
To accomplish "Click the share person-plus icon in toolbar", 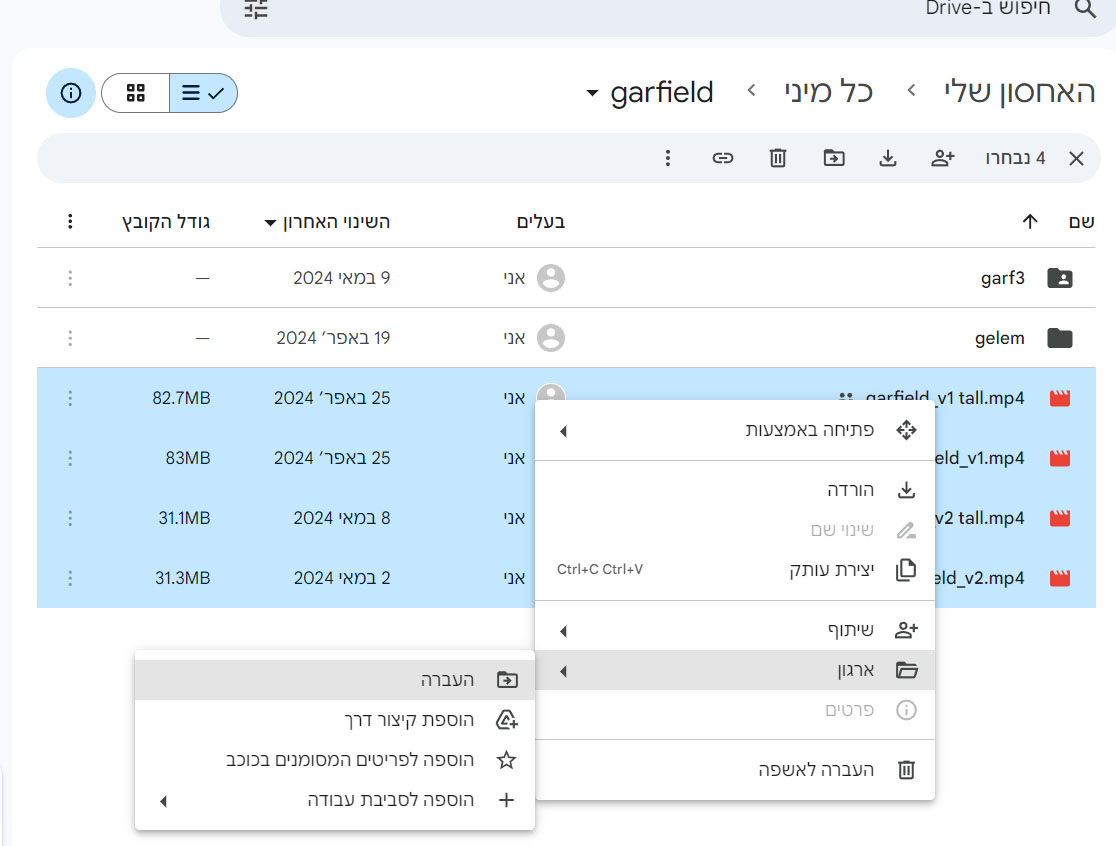I will [943, 158].
